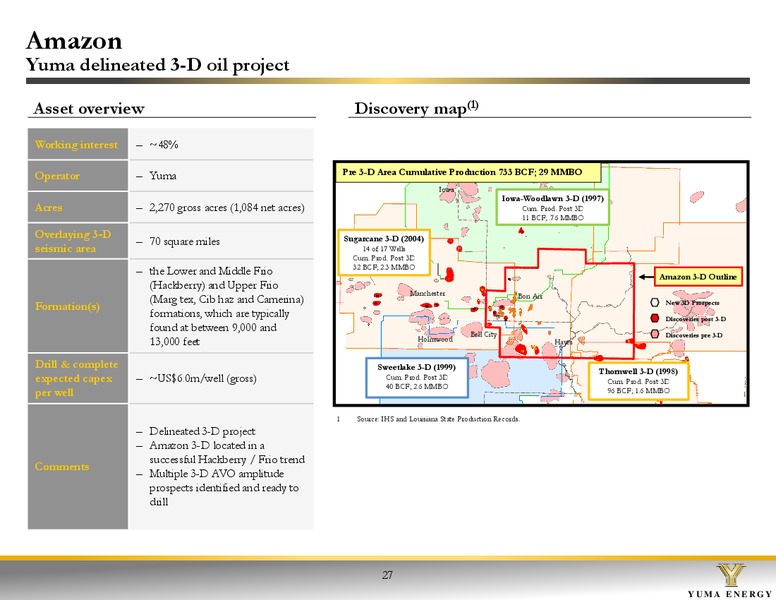Click the 'Pre 3-D Area Cumulative Production' banner
This screenshot has height=600, width=776.
point(468,172)
